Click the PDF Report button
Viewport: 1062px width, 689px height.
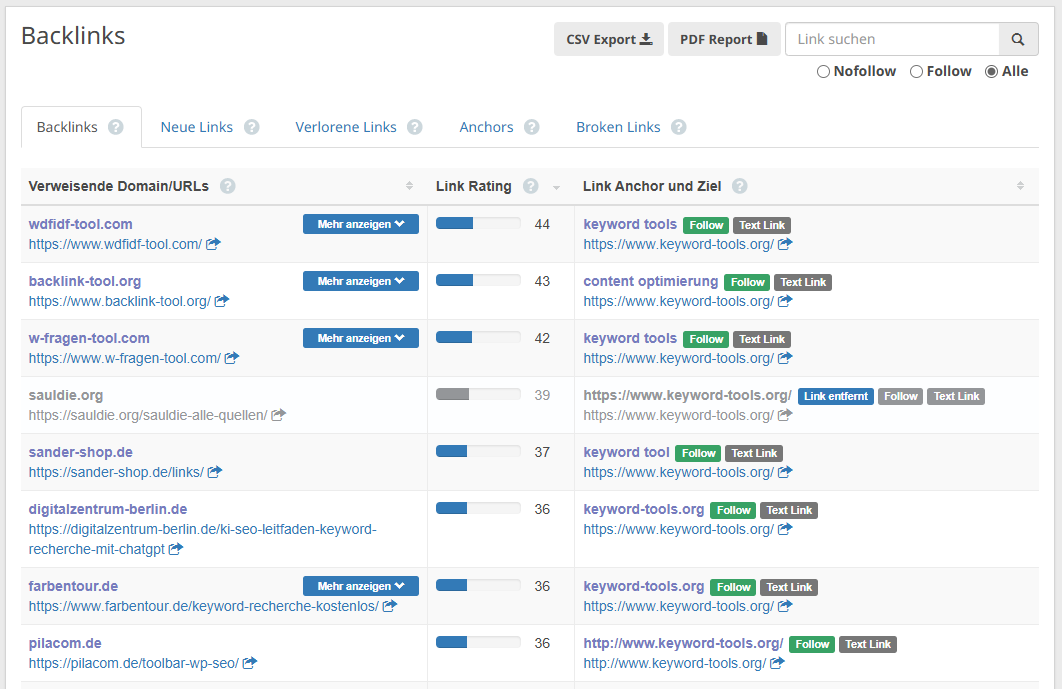(723, 39)
